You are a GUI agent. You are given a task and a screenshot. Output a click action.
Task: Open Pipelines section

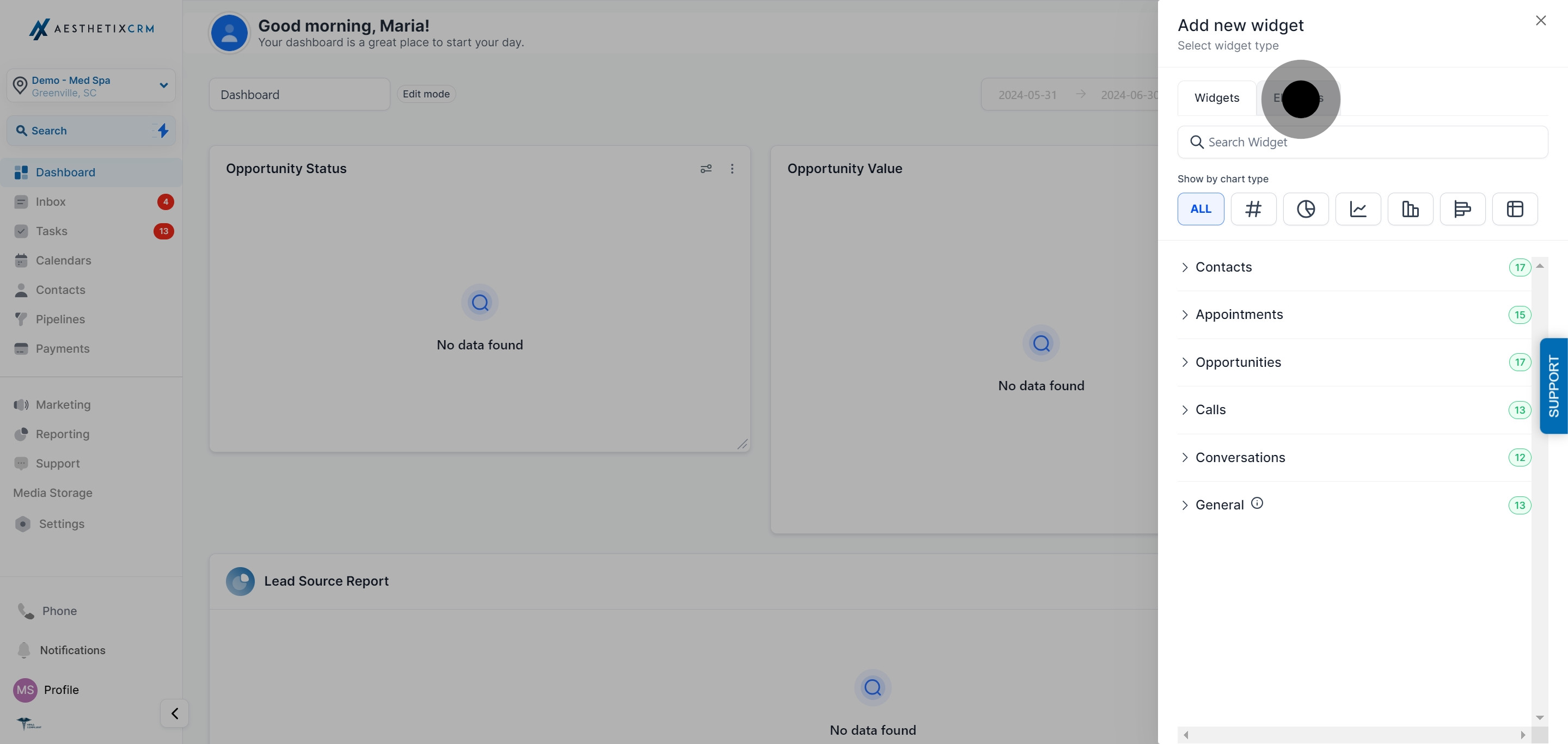pos(91,319)
